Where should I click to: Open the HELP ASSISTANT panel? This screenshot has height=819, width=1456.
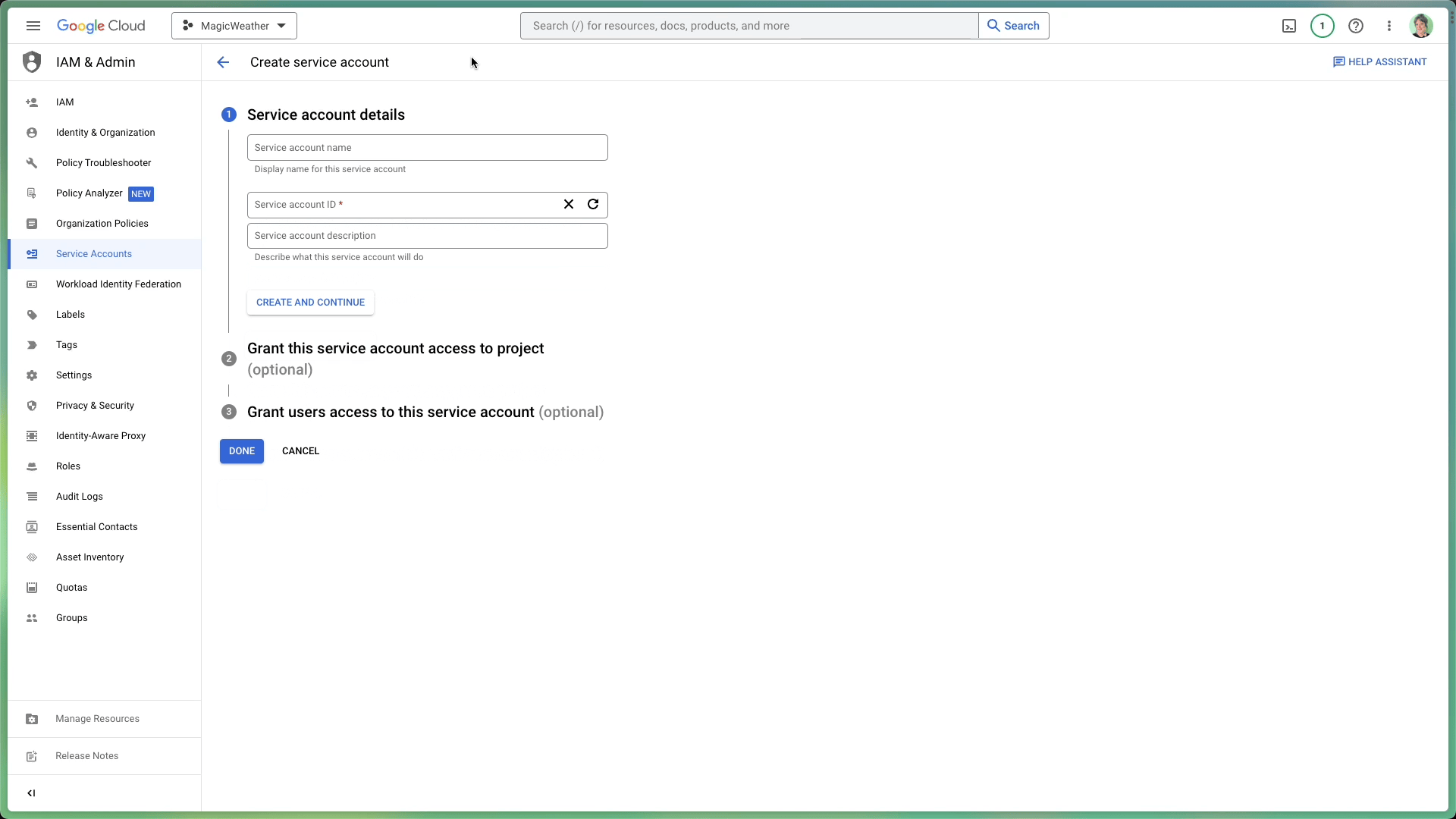click(x=1379, y=61)
